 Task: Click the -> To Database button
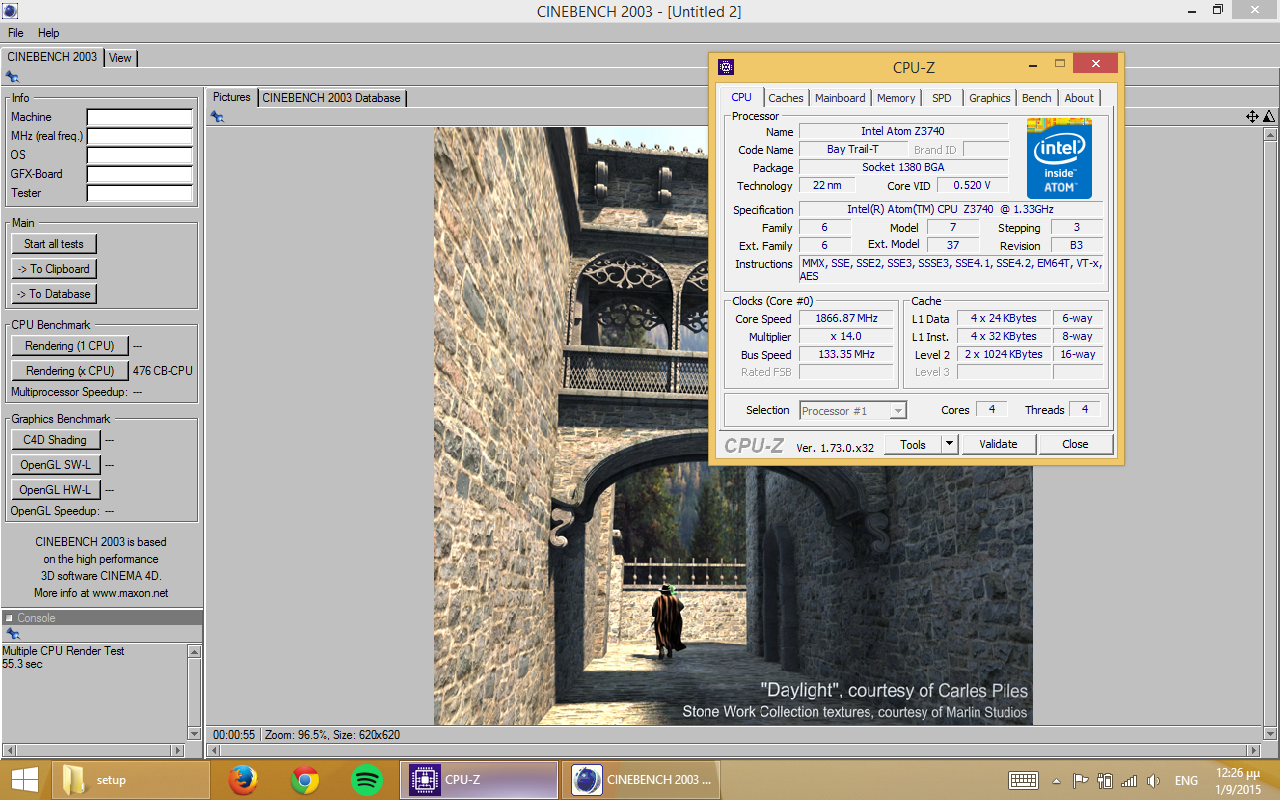coord(54,294)
